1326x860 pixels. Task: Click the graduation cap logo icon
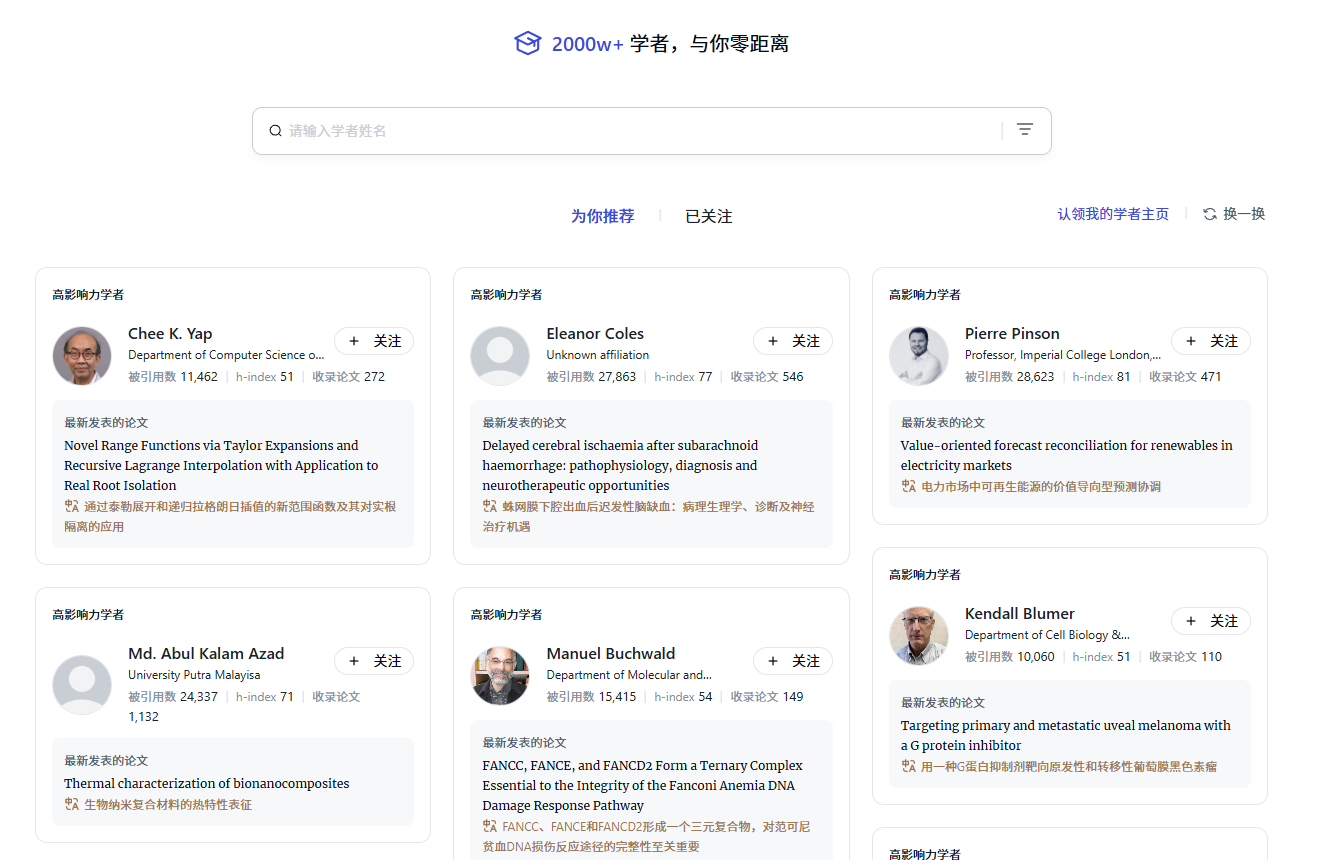pos(527,44)
